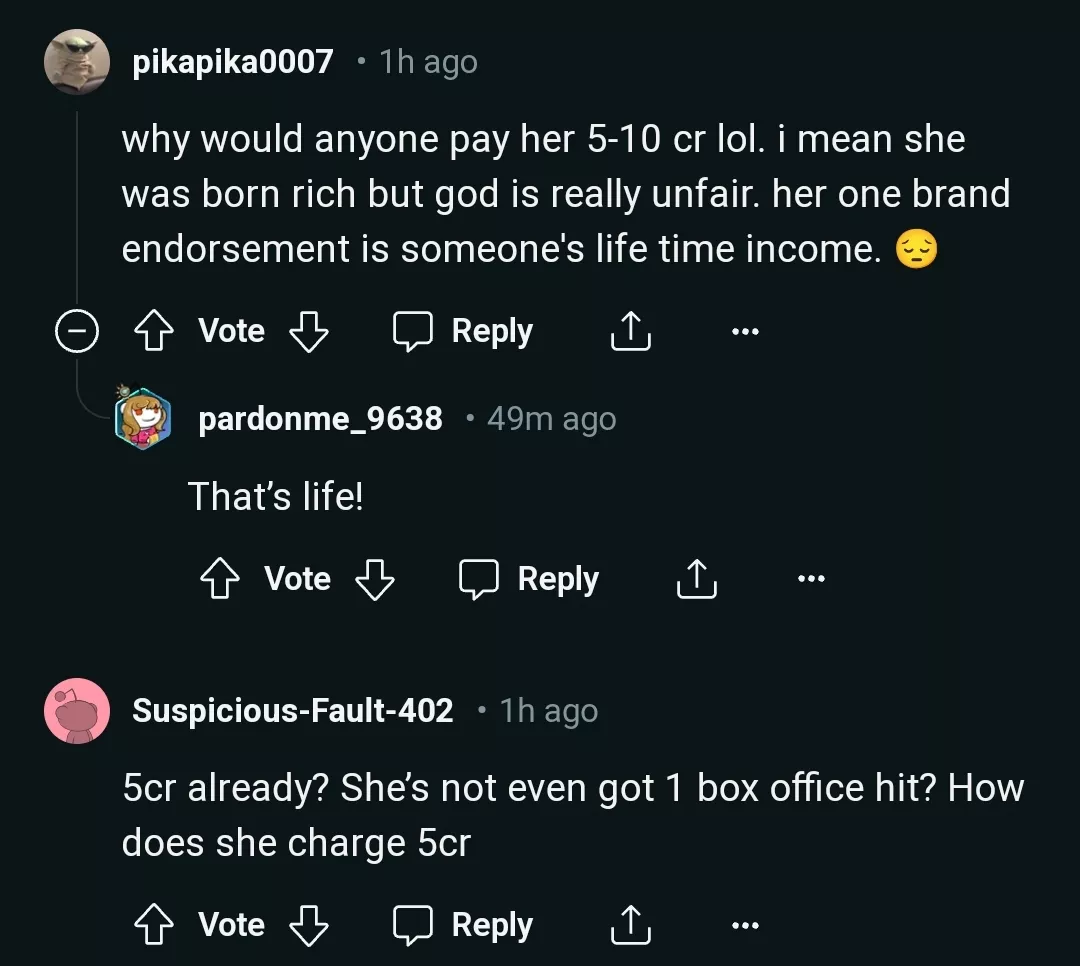Collapse pikapika0007's comment thread
Image resolution: width=1080 pixels, height=966 pixels.
point(76,332)
